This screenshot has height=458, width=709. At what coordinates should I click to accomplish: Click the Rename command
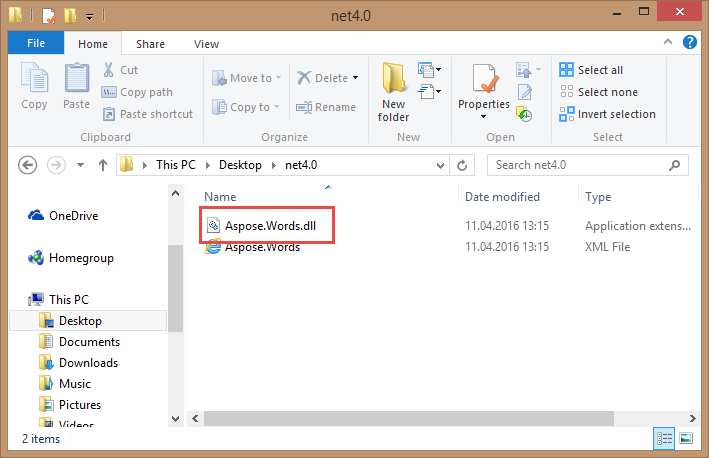click(326, 107)
